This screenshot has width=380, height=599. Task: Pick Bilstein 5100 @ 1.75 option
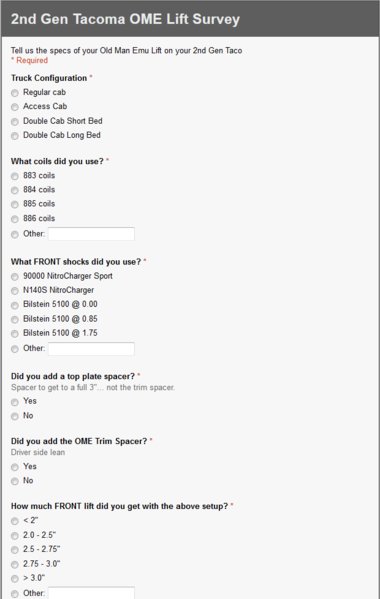click(x=15, y=333)
